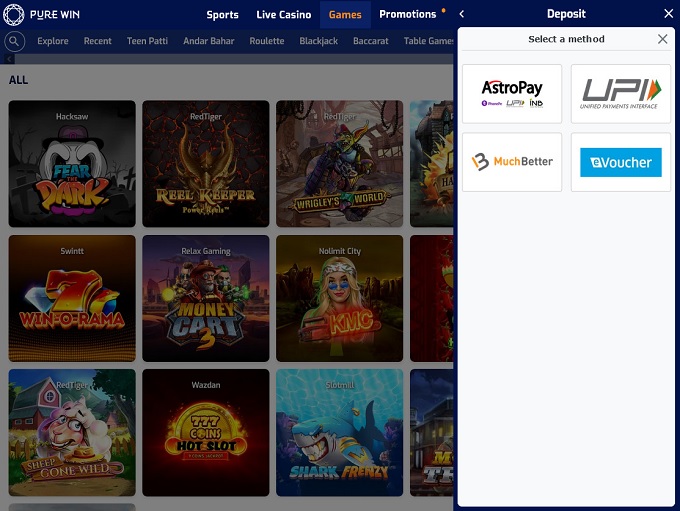Screen dimensions: 680x511
Task: Close the Deposit panel
Action: coord(668,14)
